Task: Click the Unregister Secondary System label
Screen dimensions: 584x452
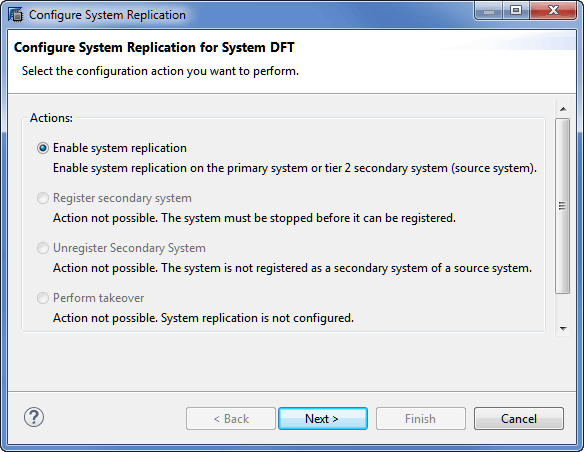Action: tap(129, 248)
